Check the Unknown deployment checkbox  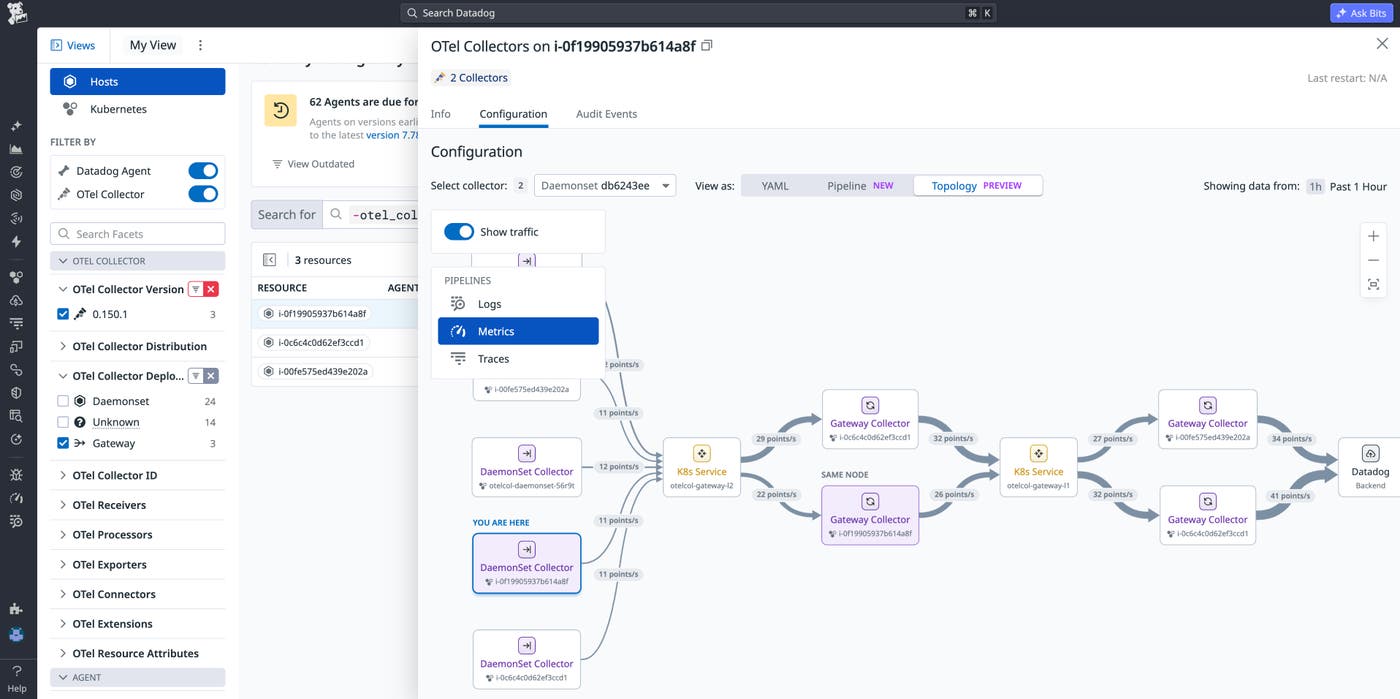[63, 422]
